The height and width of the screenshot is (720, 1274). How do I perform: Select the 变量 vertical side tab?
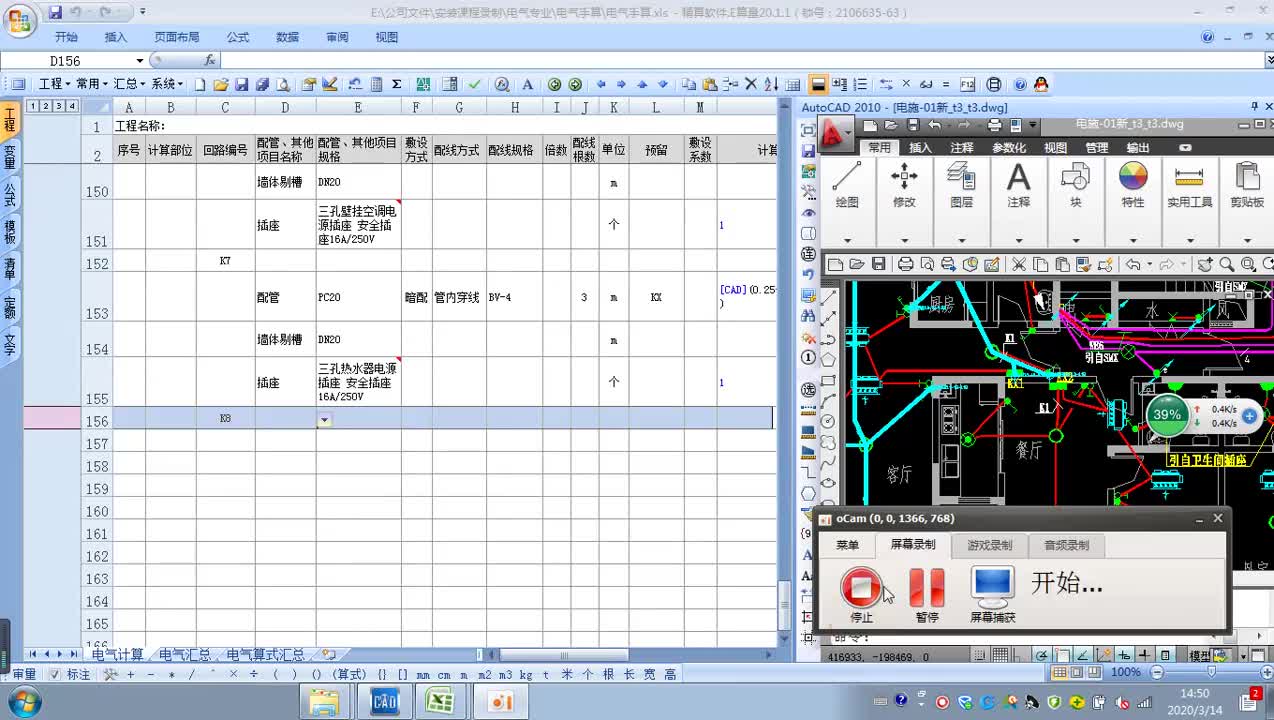[x=10, y=157]
